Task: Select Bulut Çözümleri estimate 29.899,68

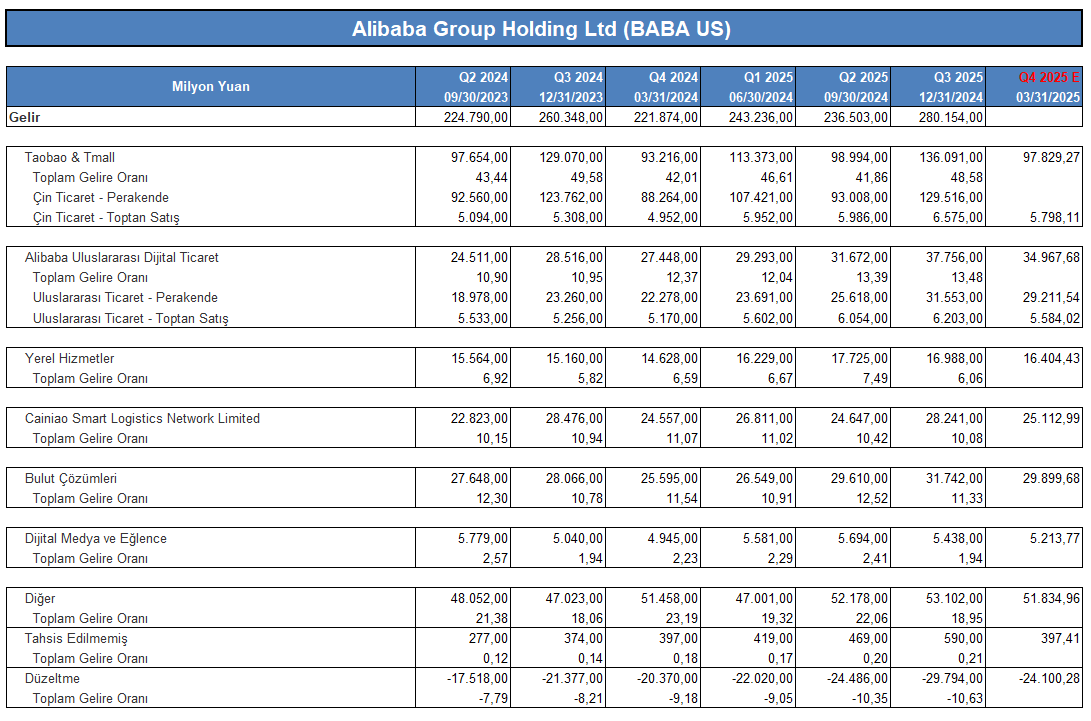Action: 1051,479
